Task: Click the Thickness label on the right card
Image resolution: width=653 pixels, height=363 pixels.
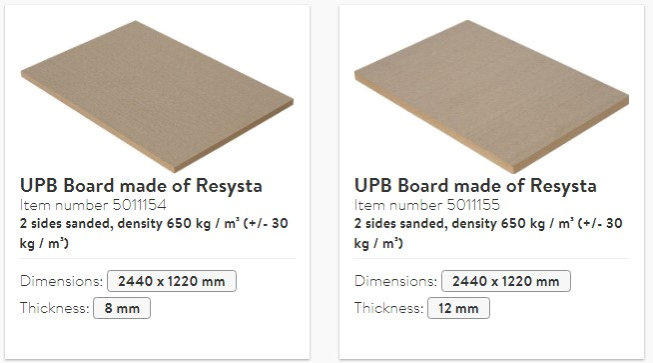Action: [389, 308]
